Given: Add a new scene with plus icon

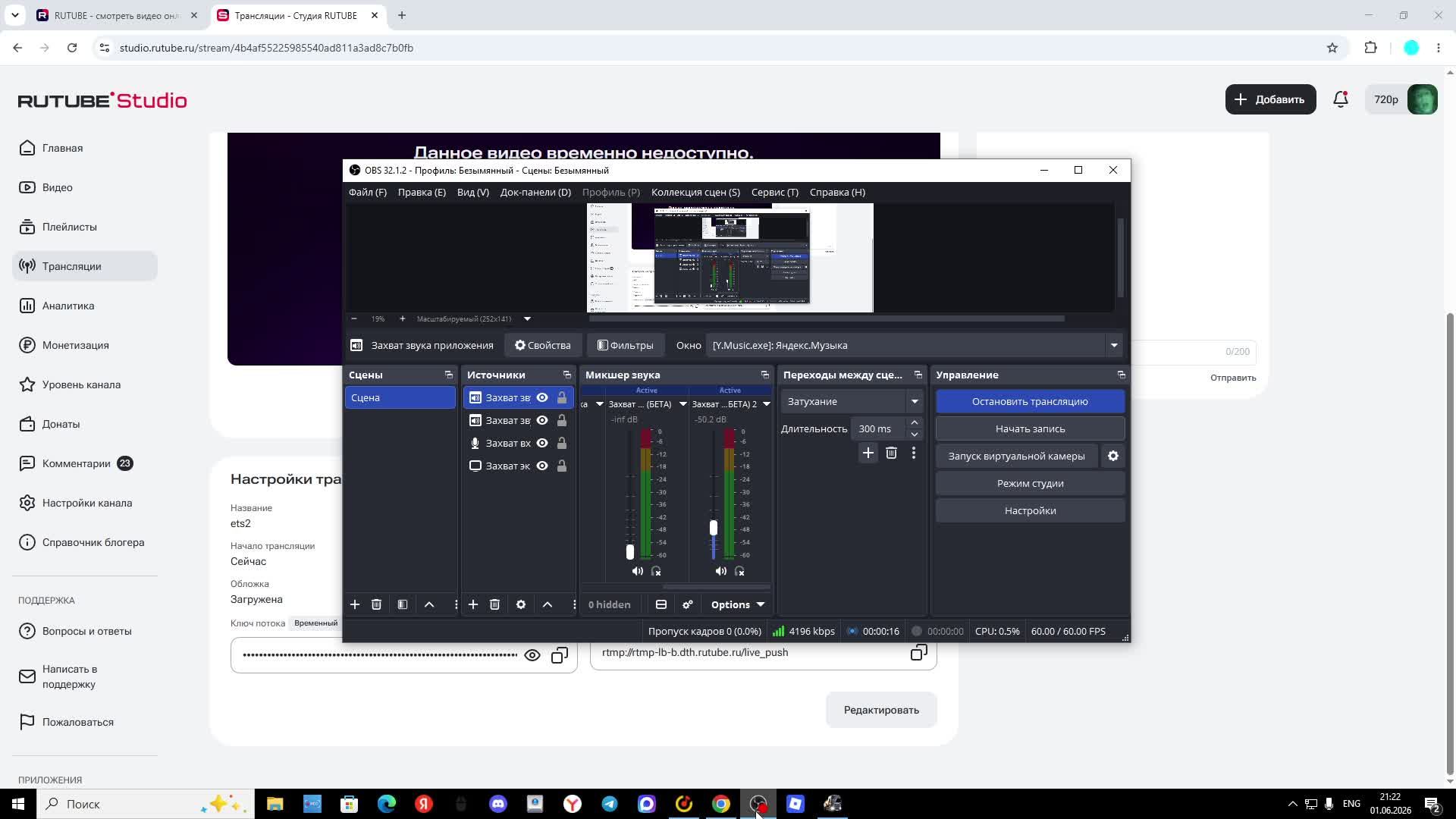Looking at the screenshot, I should coord(355,604).
